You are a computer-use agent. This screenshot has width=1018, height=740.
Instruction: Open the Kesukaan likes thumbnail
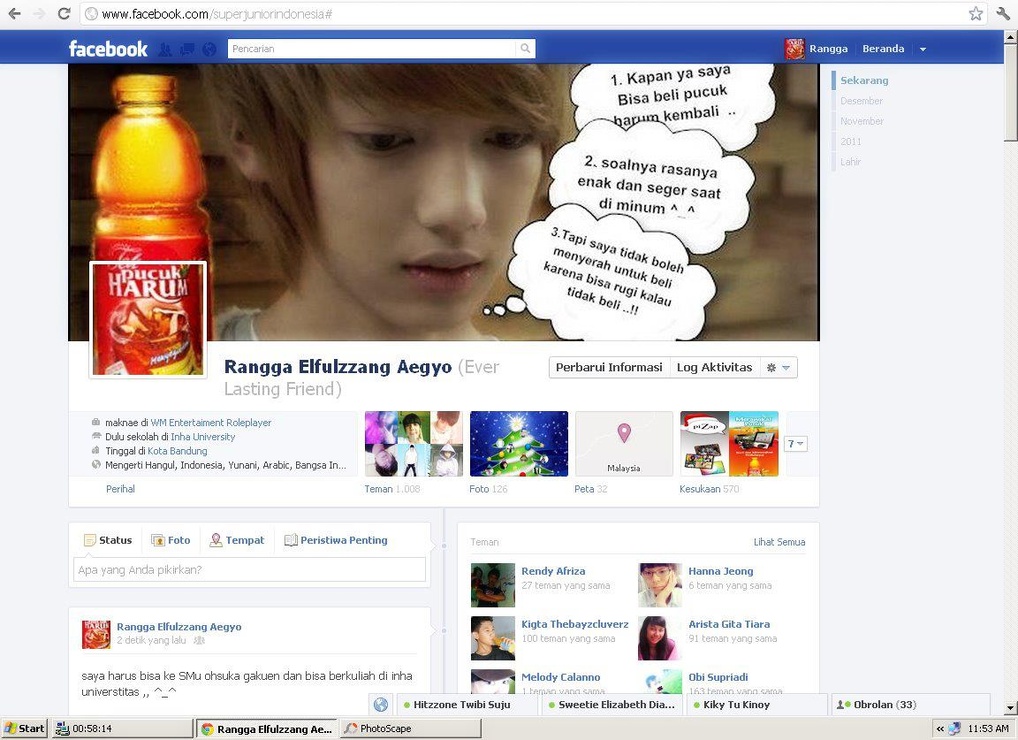coord(729,444)
